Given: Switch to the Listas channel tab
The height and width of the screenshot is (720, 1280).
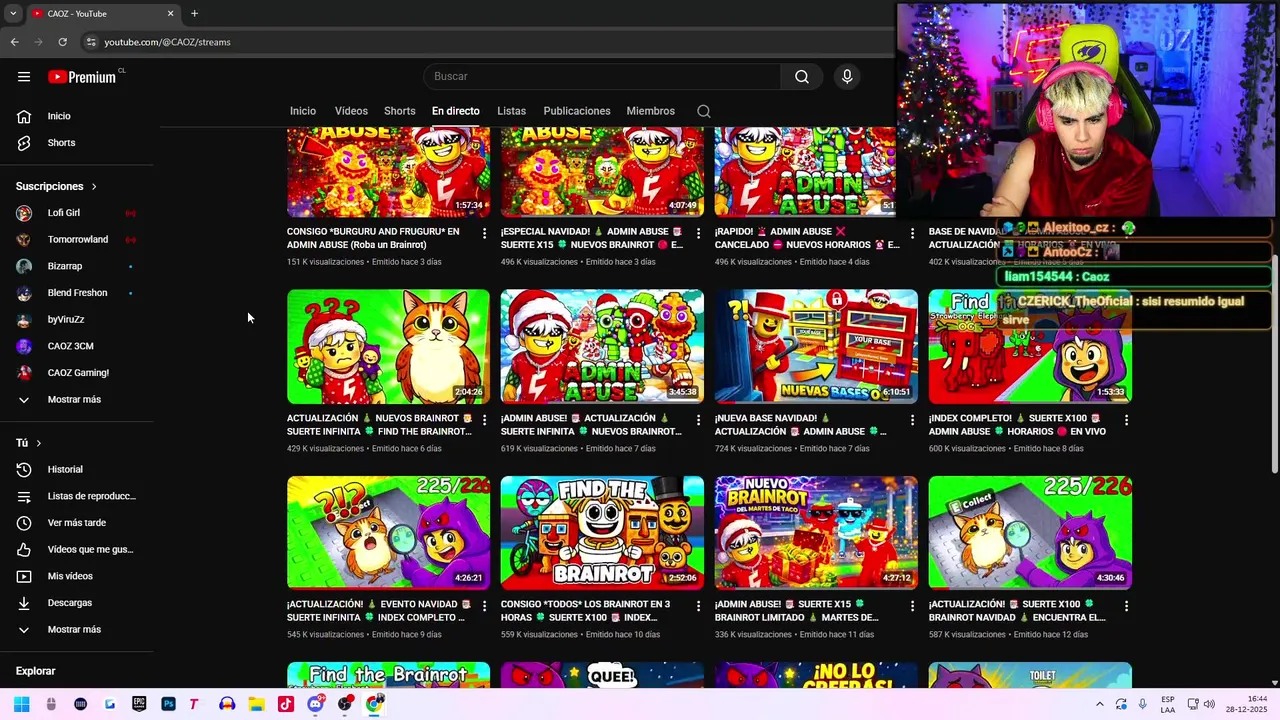Looking at the screenshot, I should coord(511,111).
